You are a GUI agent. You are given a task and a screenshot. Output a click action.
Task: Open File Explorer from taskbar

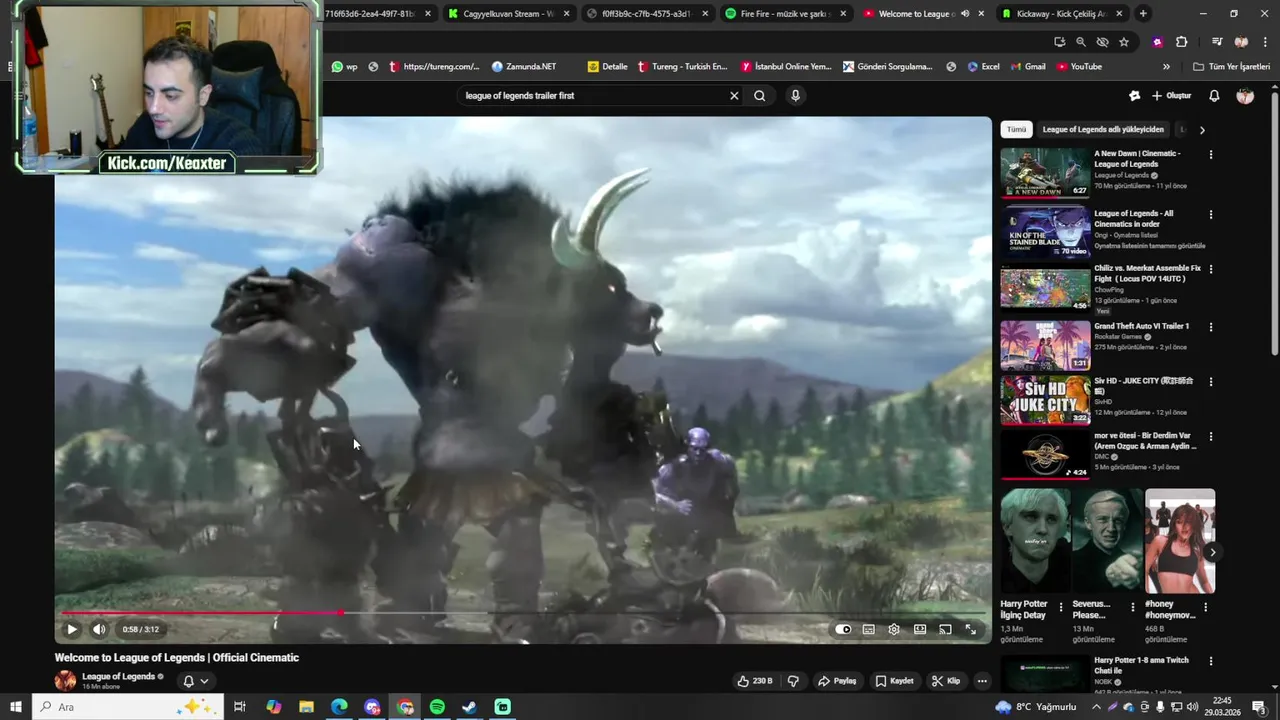(306, 707)
